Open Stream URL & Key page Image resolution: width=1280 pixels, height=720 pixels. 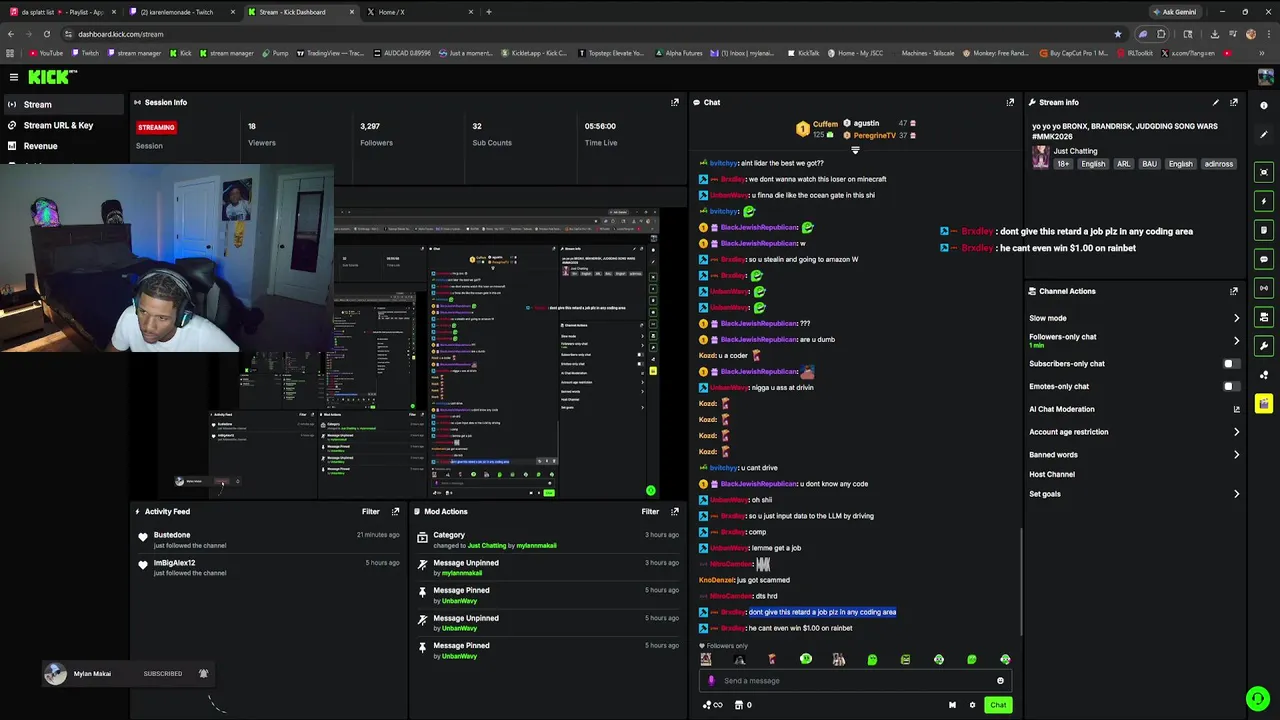[x=62, y=125]
